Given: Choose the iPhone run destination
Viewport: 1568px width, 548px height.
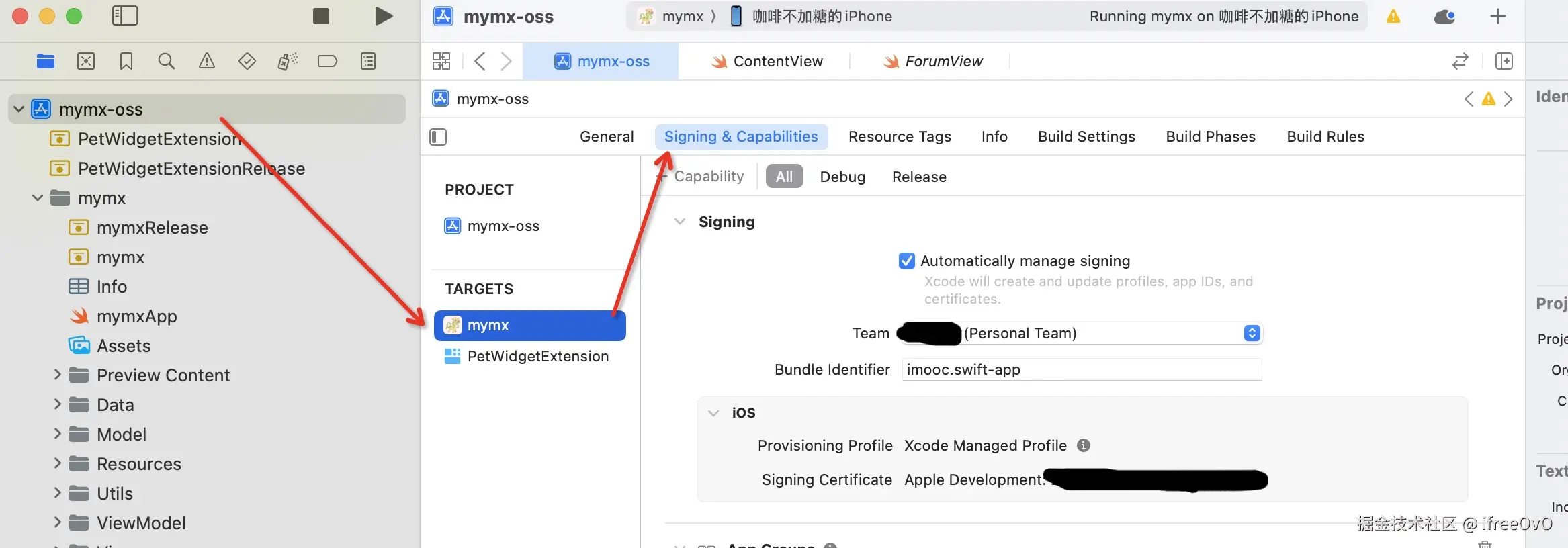Looking at the screenshot, I should click(x=811, y=17).
